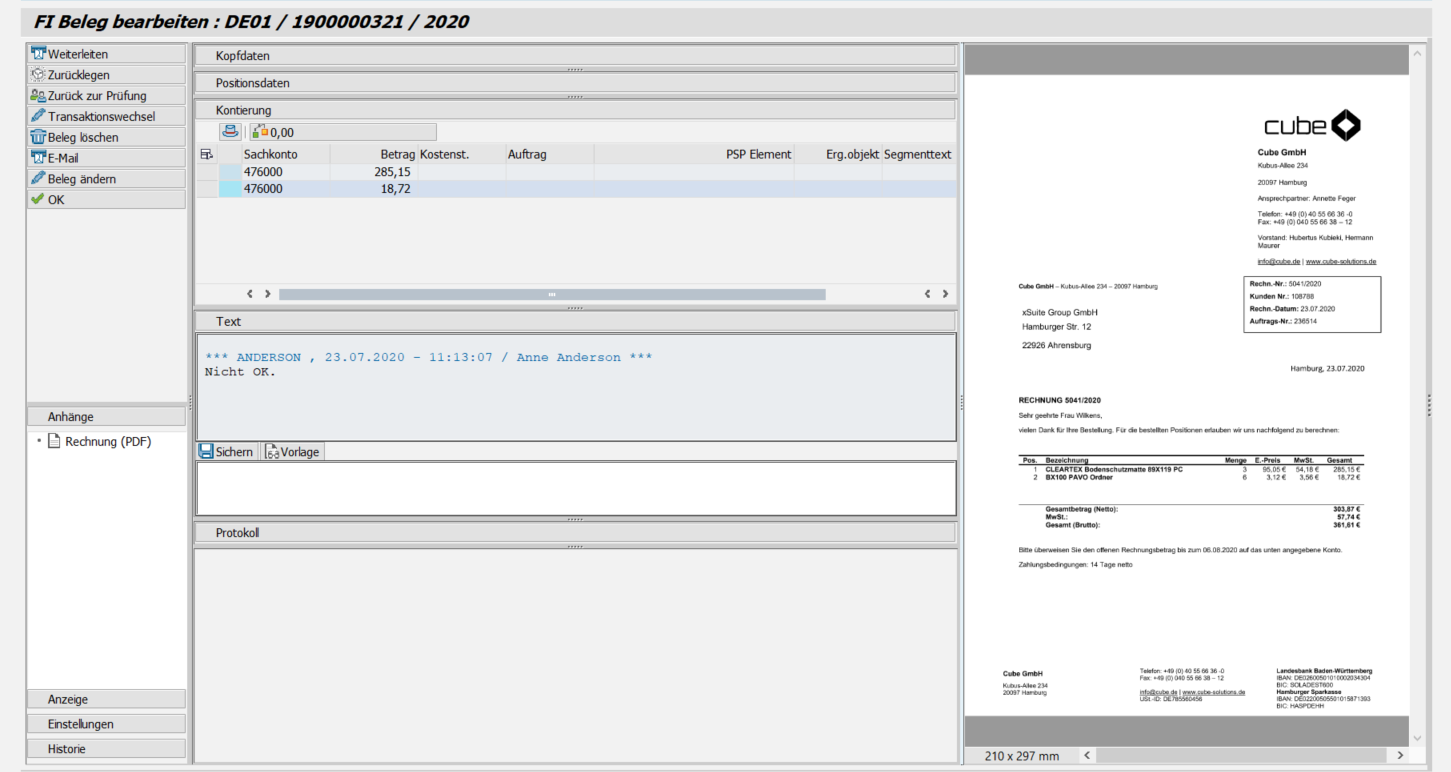
Task: Expand the Protokoll panel header
Action: [574, 533]
